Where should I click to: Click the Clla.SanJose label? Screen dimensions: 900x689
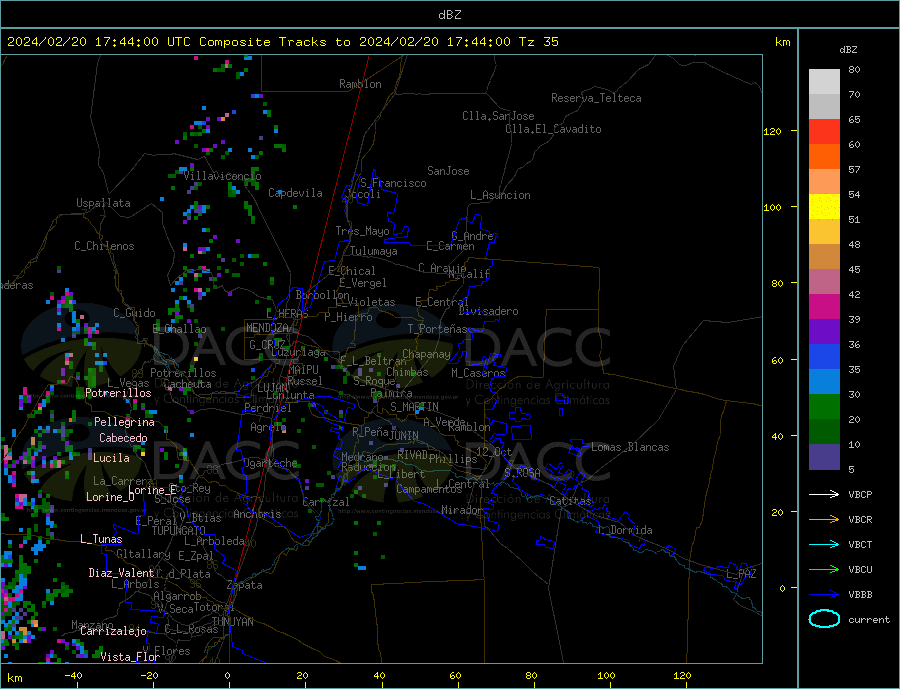point(498,116)
